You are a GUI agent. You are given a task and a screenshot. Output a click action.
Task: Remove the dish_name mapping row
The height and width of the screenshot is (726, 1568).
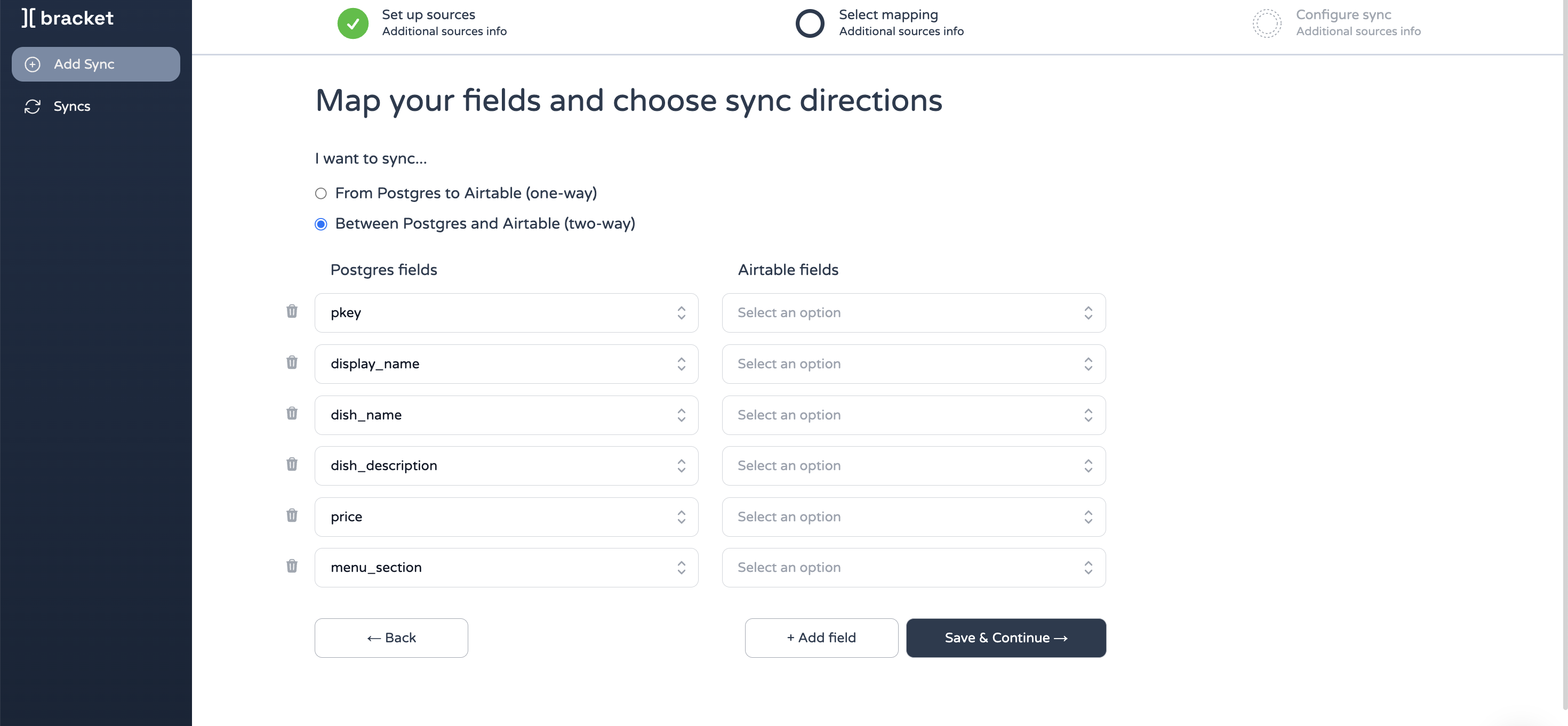point(292,414)
